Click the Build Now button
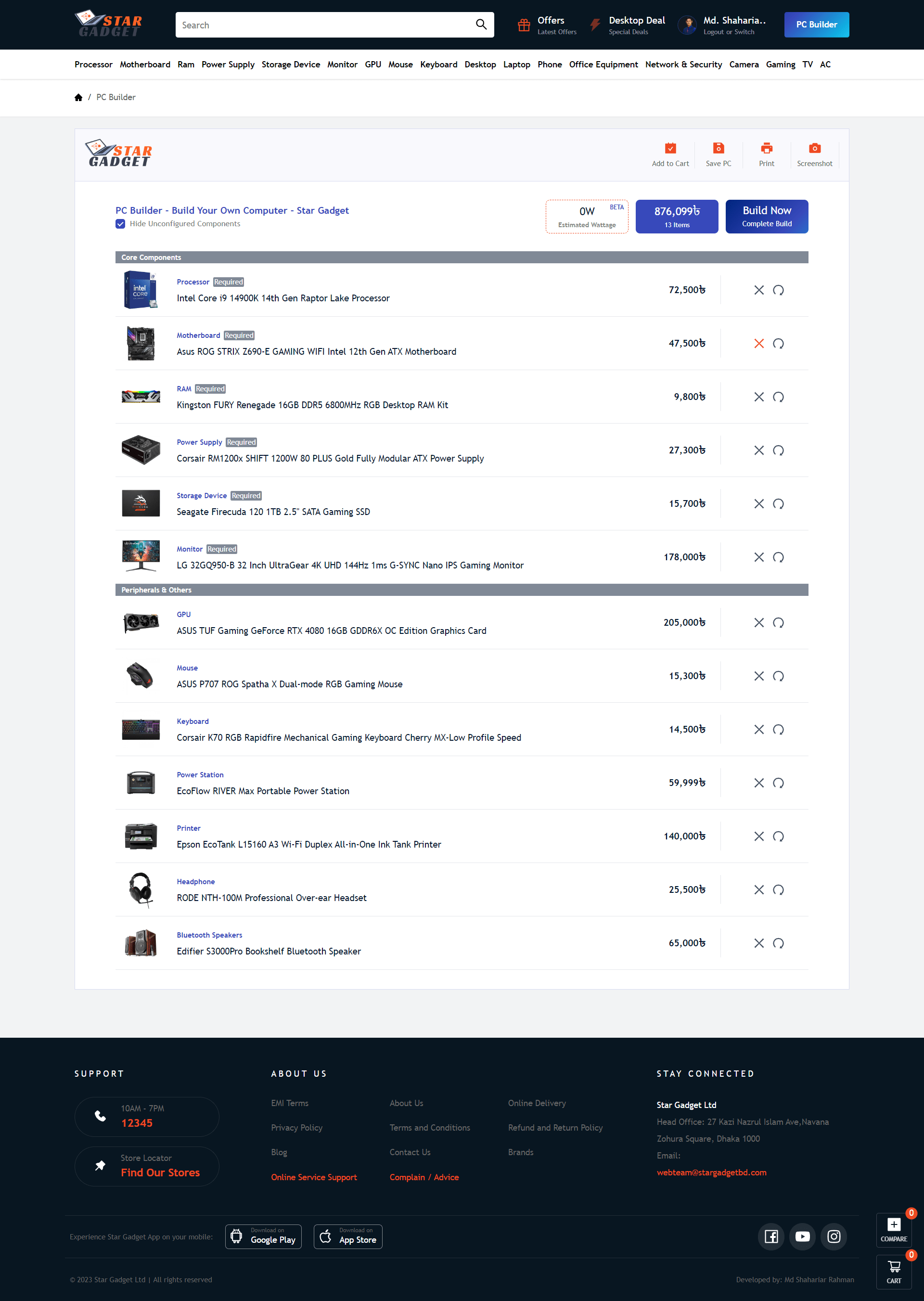 click(x=767, y=216)
